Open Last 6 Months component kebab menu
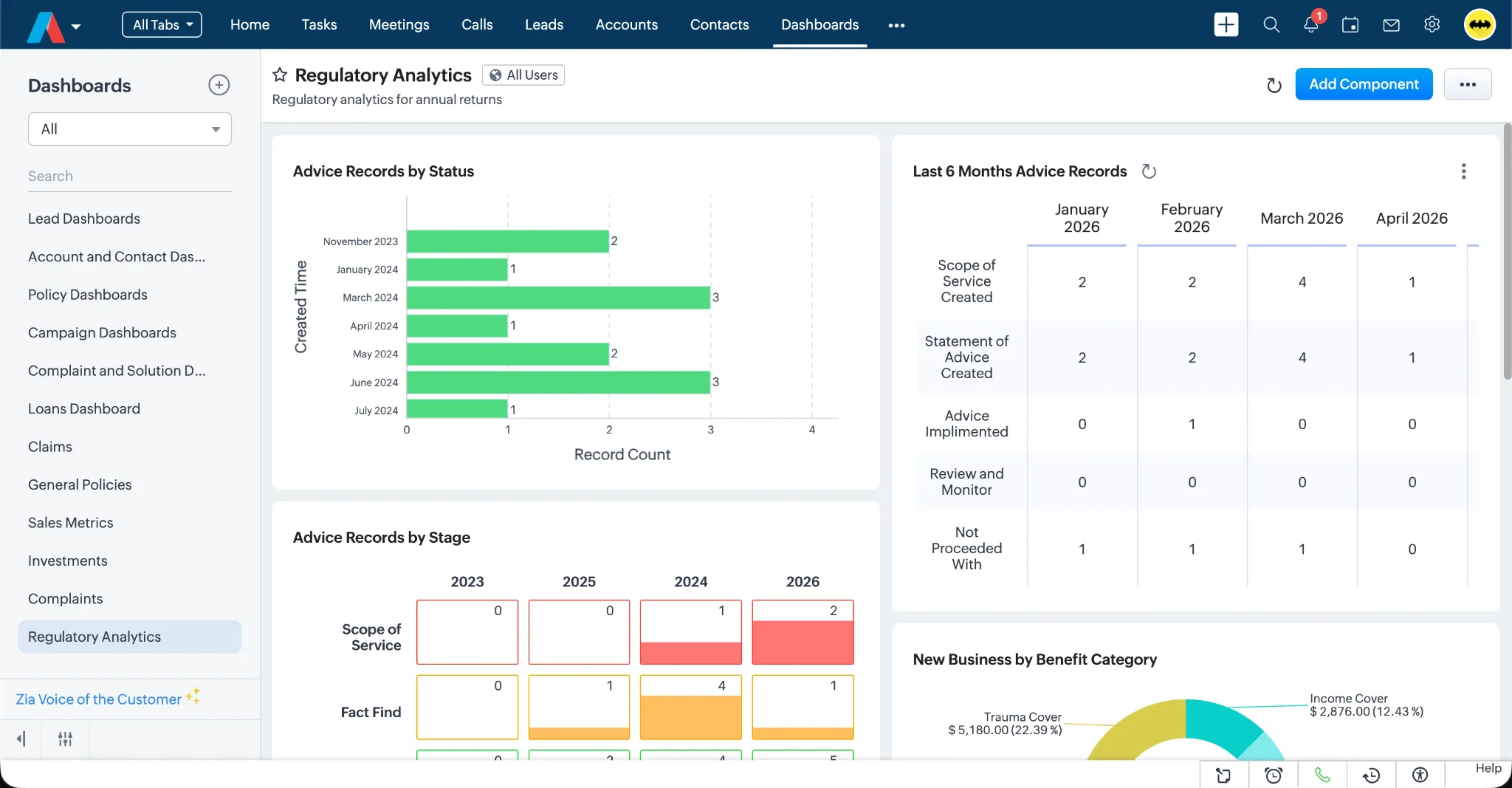The height and width of the screenshot is (788, 1512). [x=1463, y=171]
